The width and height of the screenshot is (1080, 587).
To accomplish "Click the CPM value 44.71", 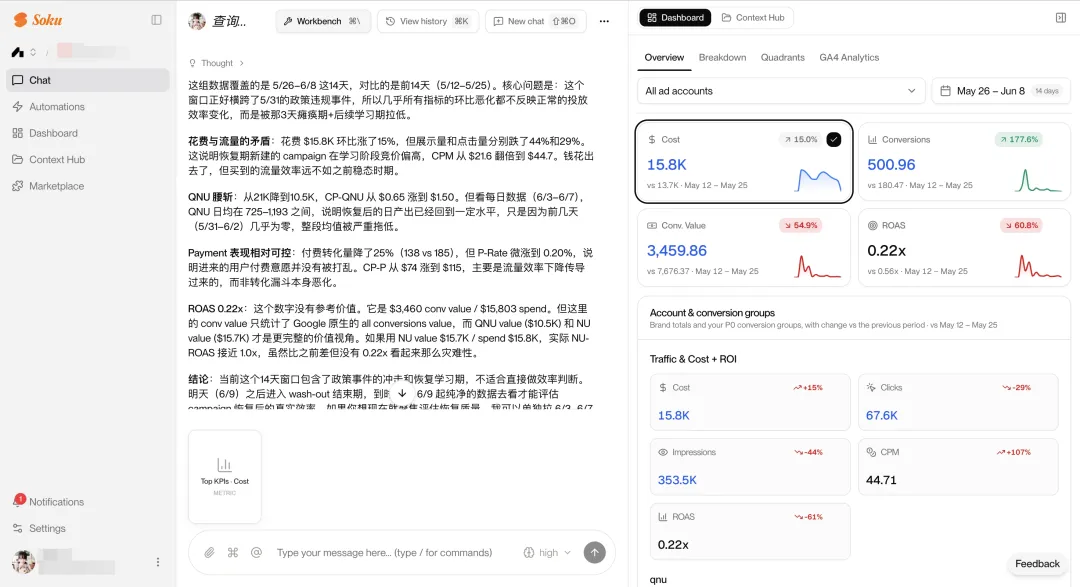I will (x=881, y=480).
